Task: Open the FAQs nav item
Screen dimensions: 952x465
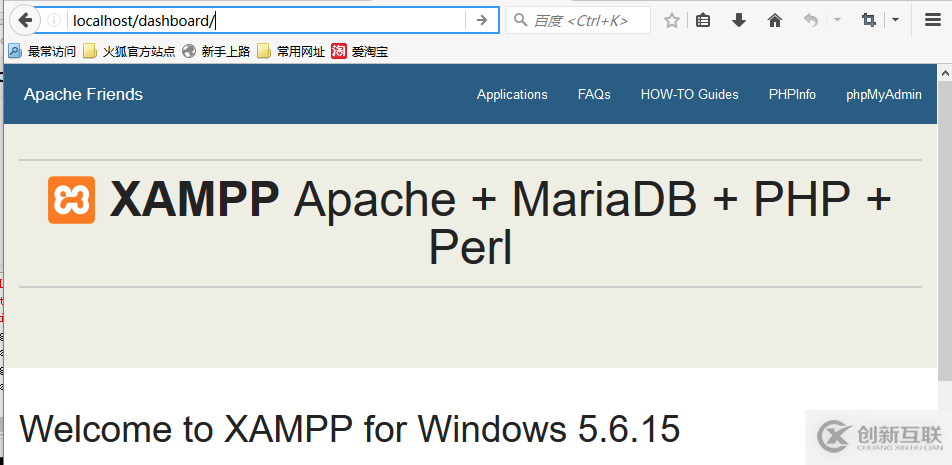Action: click(594, 94)
